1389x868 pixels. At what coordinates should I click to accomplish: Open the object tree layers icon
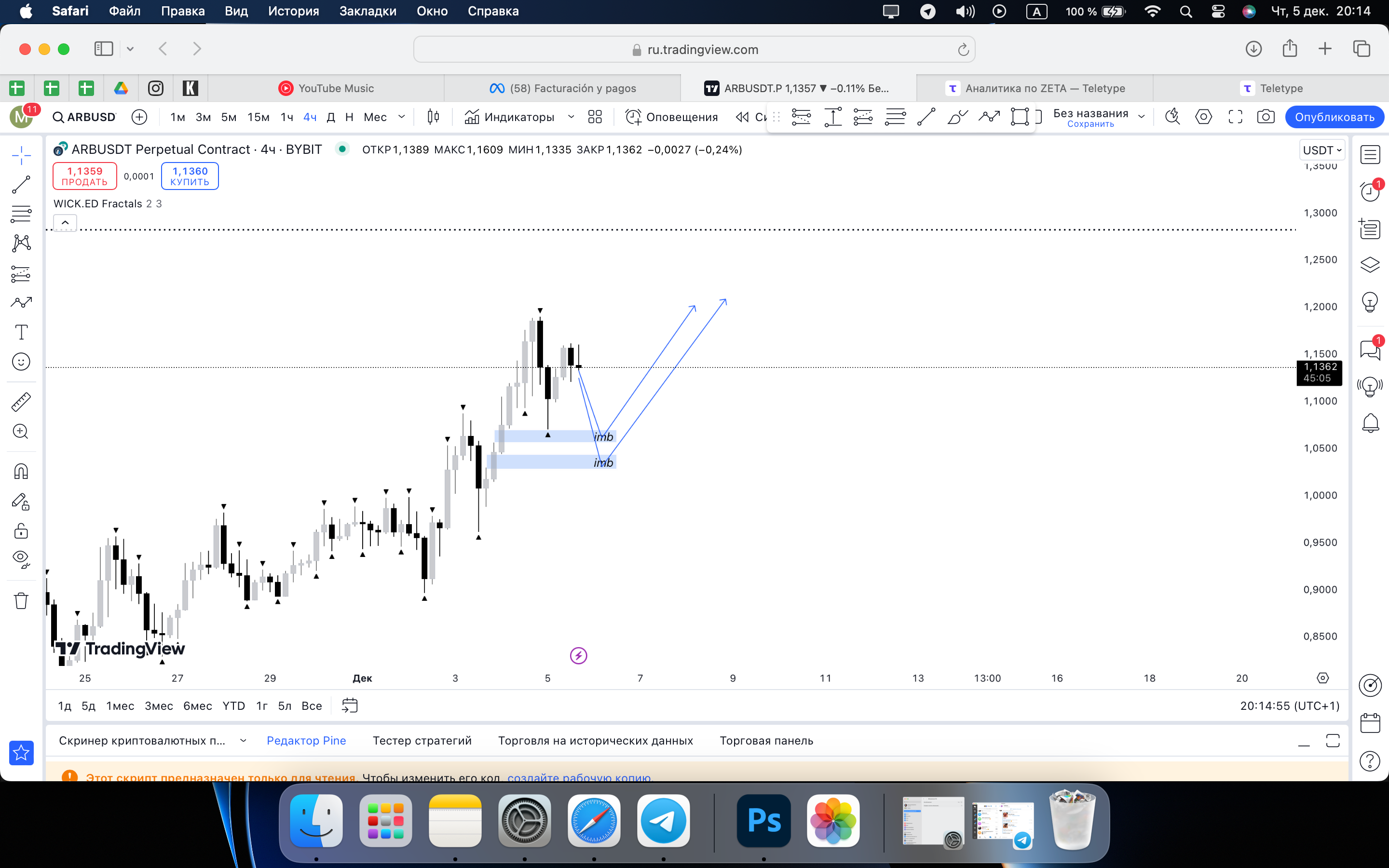tap(1370, 265)
